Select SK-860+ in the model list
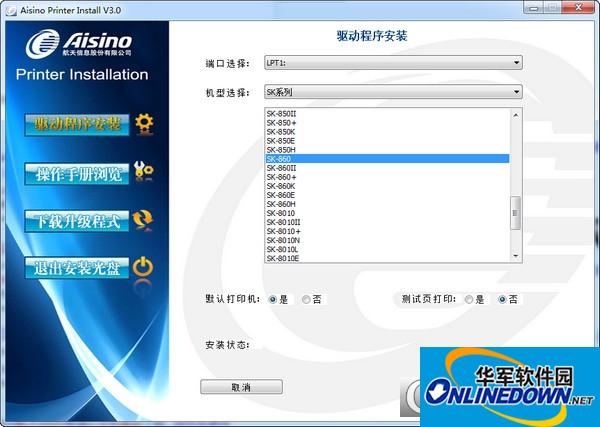This screenshot has height=427, width=600. 387,177
